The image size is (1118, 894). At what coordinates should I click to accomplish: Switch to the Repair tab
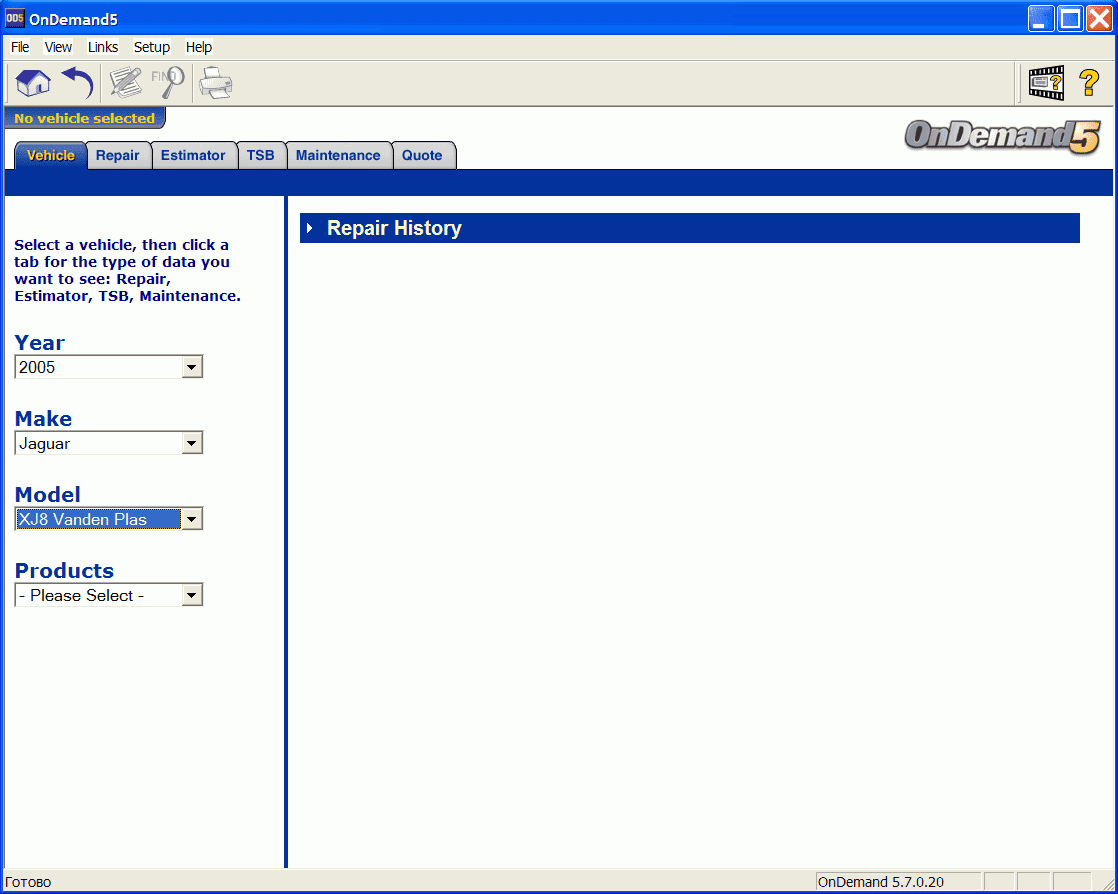pos(118,155)
